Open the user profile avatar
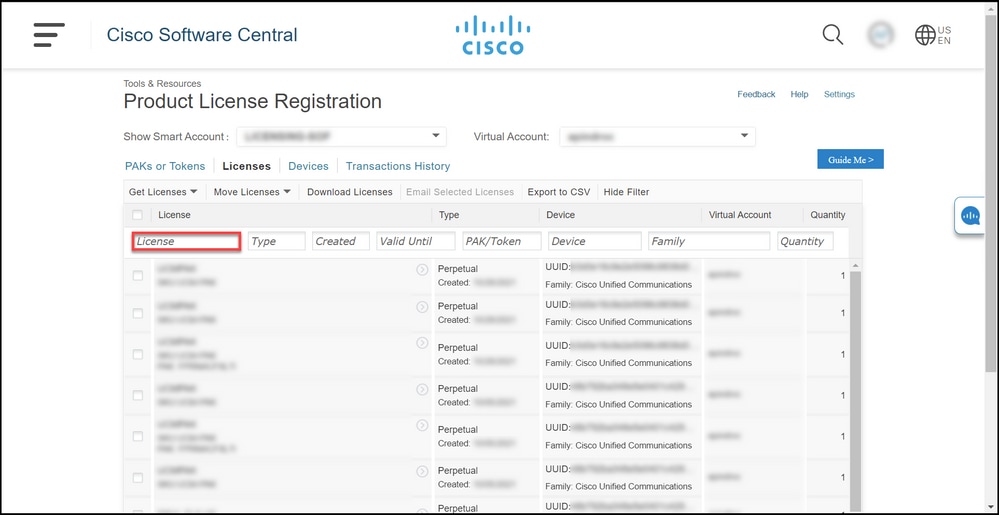Viewport: 999px width, 515px height. coord(880,34)
